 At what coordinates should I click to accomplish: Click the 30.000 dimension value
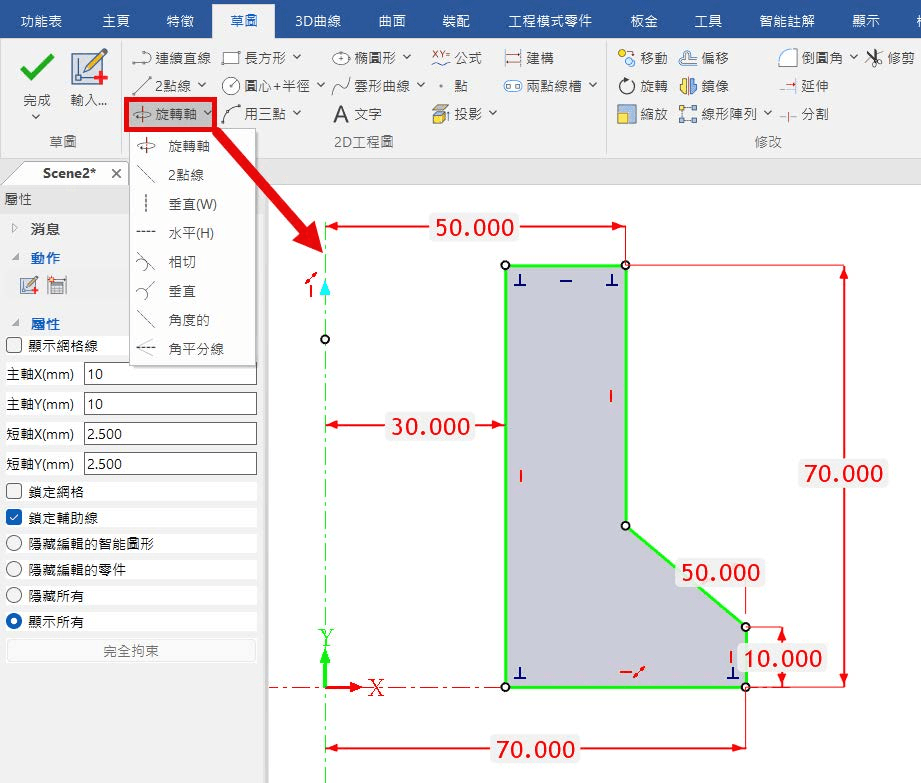click(x=431, y=426)
